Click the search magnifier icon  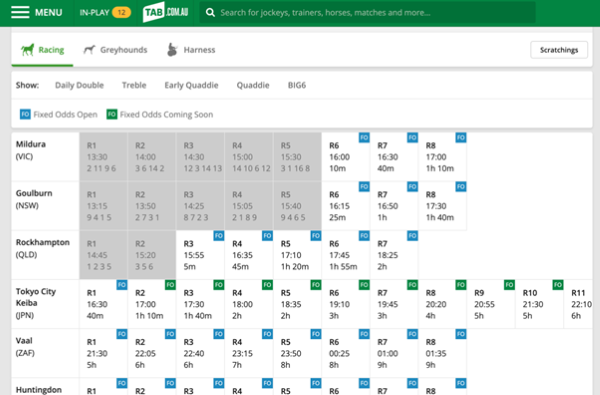[210, 13]
